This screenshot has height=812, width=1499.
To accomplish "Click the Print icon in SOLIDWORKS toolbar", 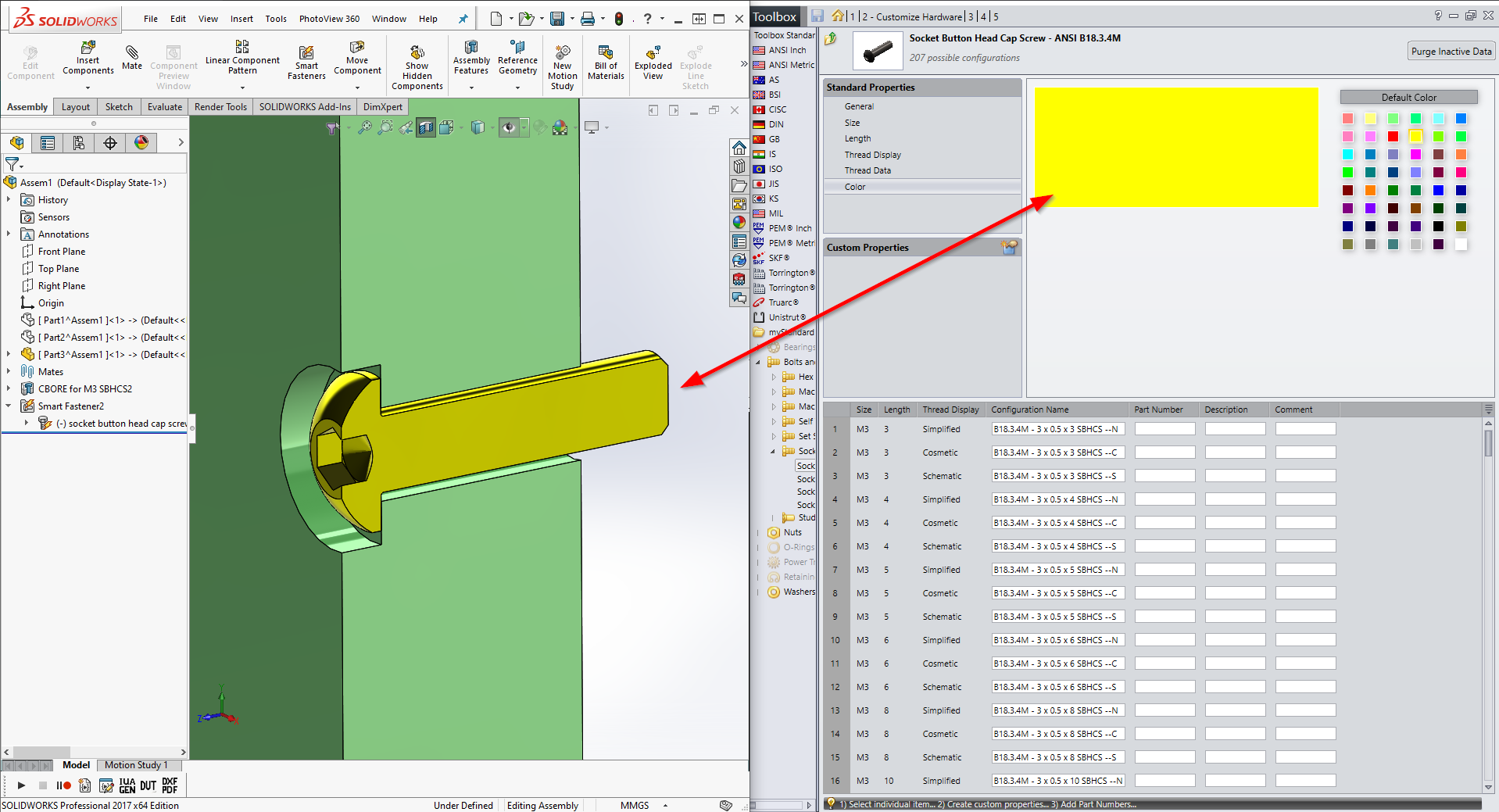I will [x=588, y=19].
